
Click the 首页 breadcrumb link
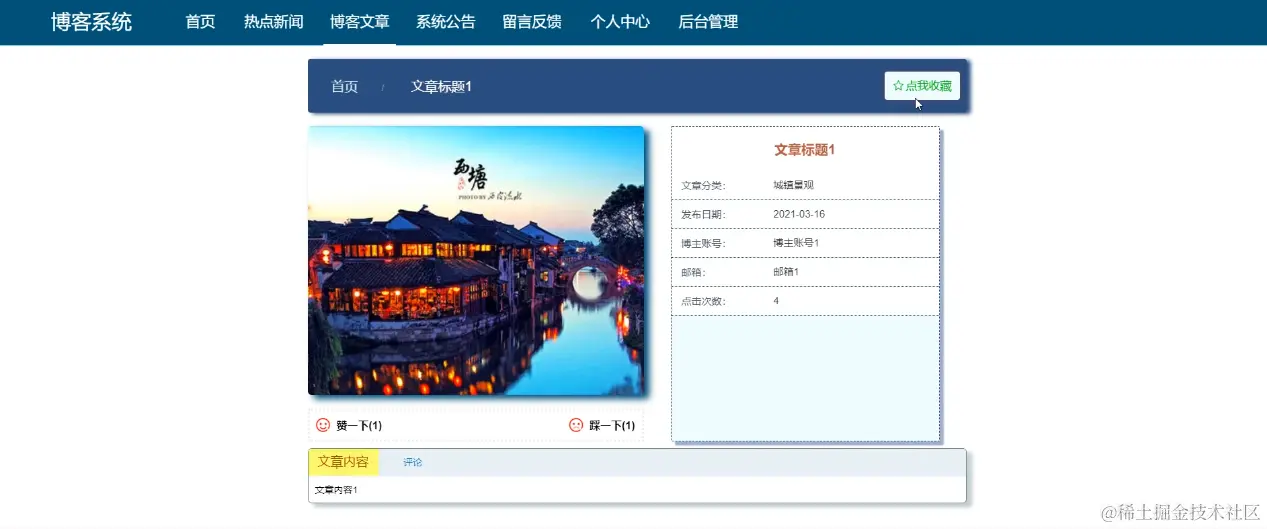coord(345,87)
